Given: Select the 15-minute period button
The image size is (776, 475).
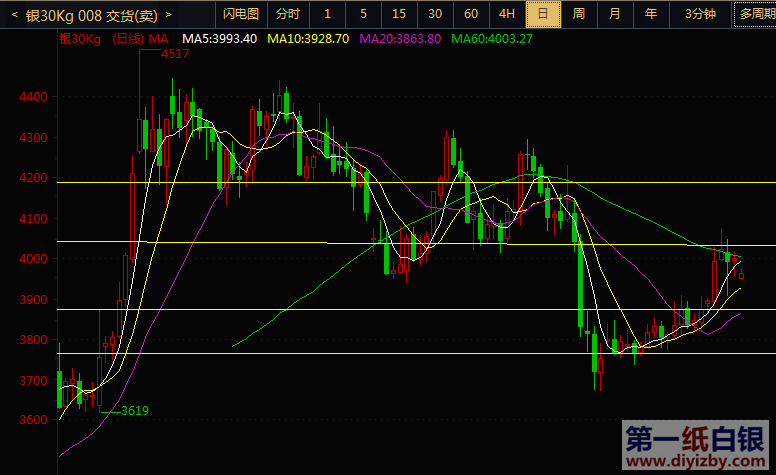Looking at the screenshot, I should [x=399, y=14].
